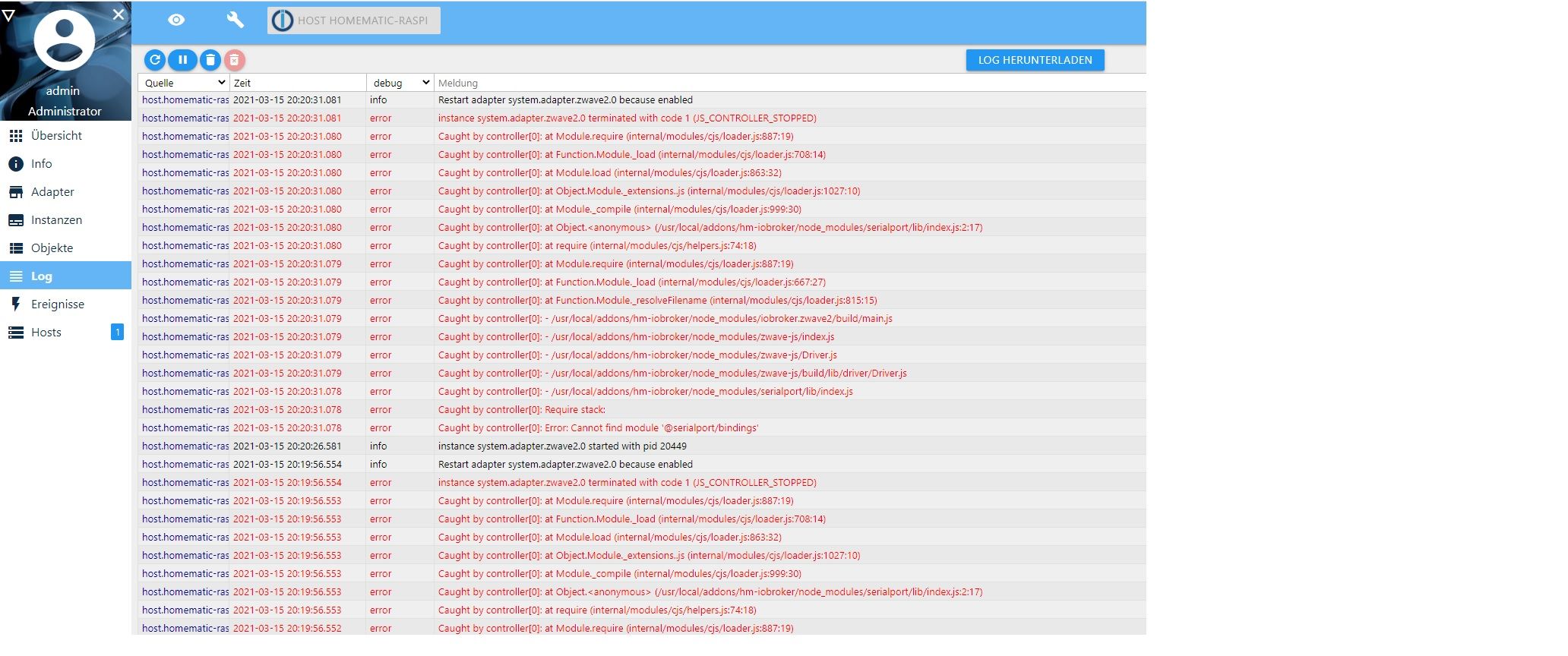Click timestamp 2021-03-15 20:20:26.581
The height and width of the screenshot is (656, 1568).
pos(287,446)
